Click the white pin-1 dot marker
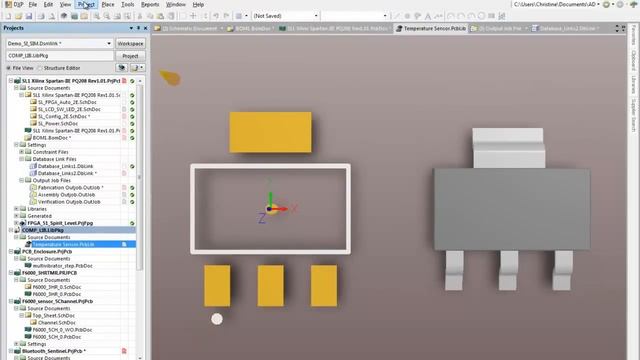 point(217,319)
